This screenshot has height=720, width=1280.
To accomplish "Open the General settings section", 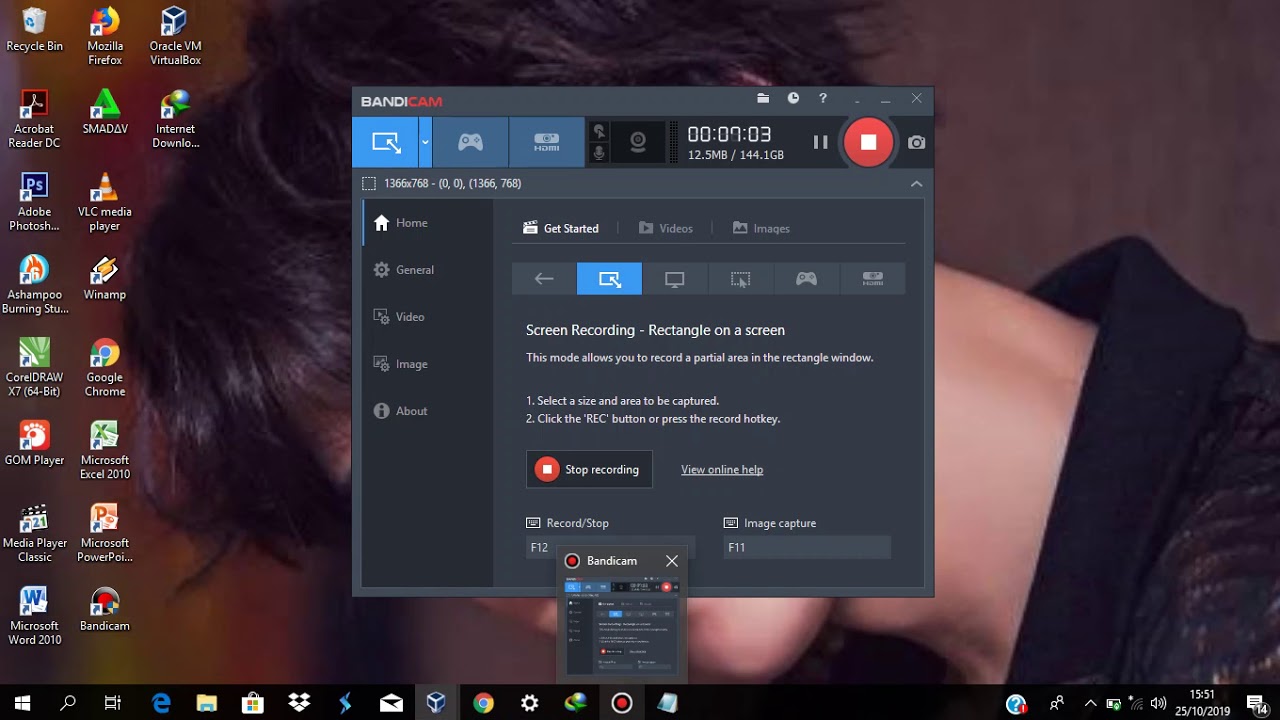I will [x=428, y=270].
